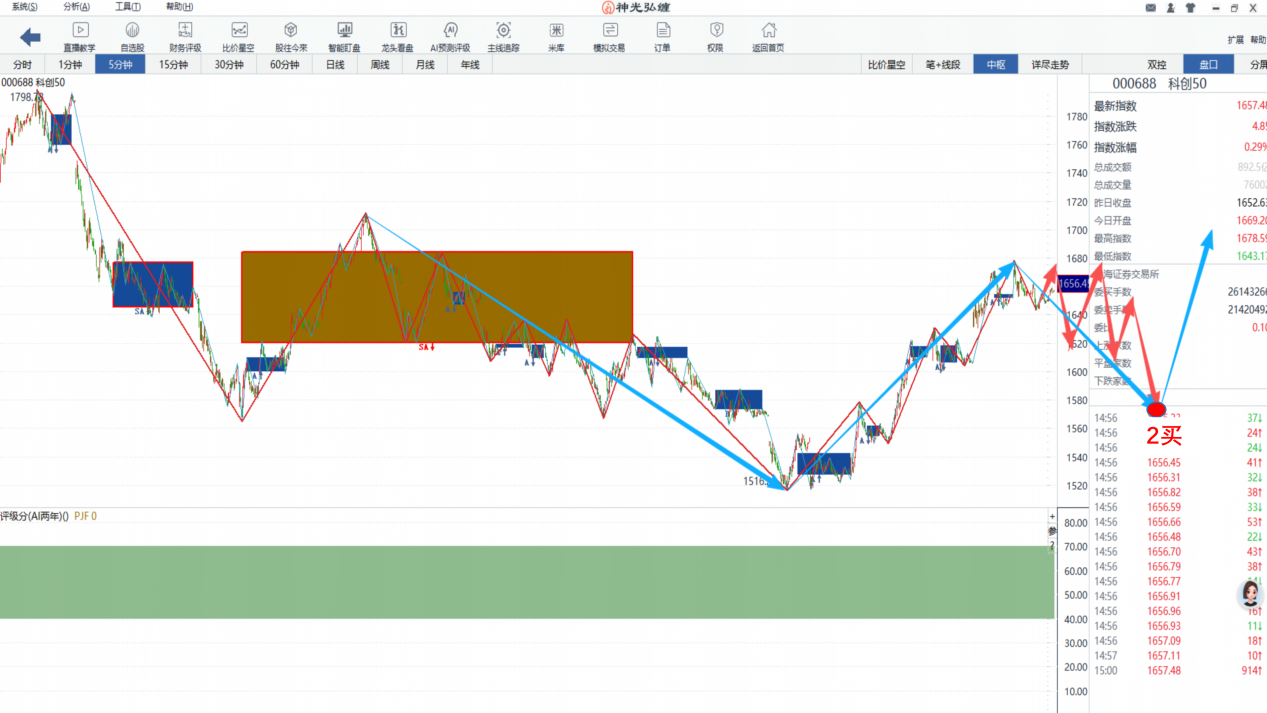Toggle the 笔+线段 overlay button
Image resolution: width=1267 pixels, height=713 pixels.
point(943,65)
